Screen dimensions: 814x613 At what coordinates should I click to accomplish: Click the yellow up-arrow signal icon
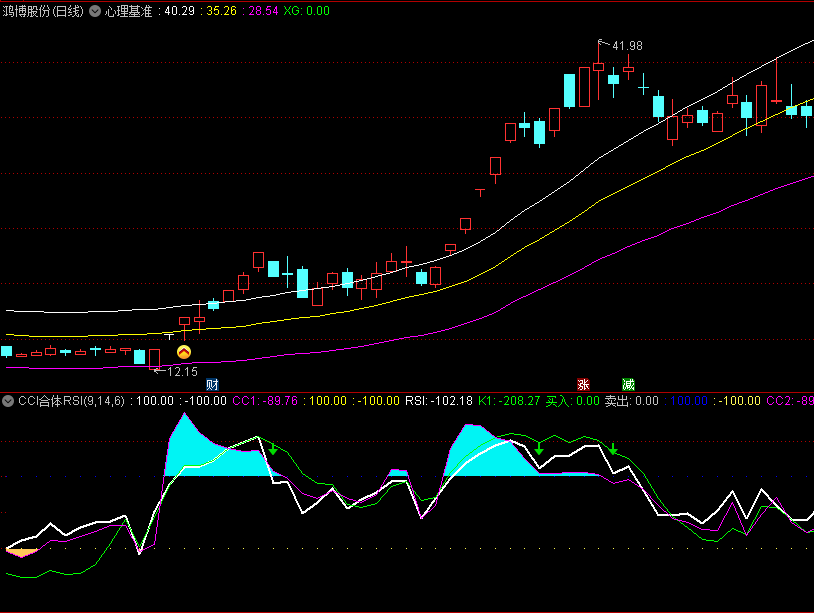point(184,352)
